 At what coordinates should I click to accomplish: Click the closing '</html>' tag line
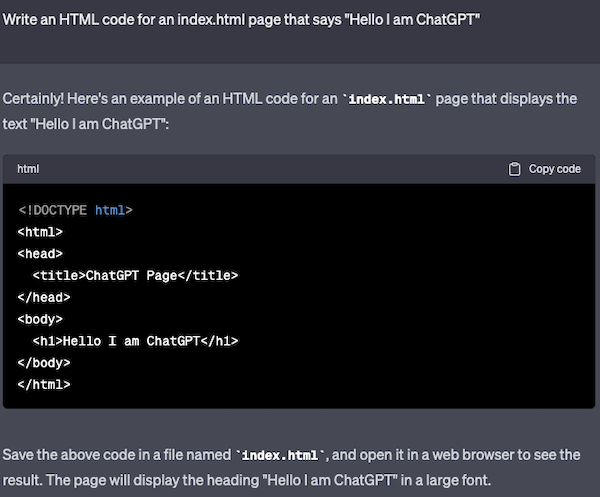tap(44, 385)
